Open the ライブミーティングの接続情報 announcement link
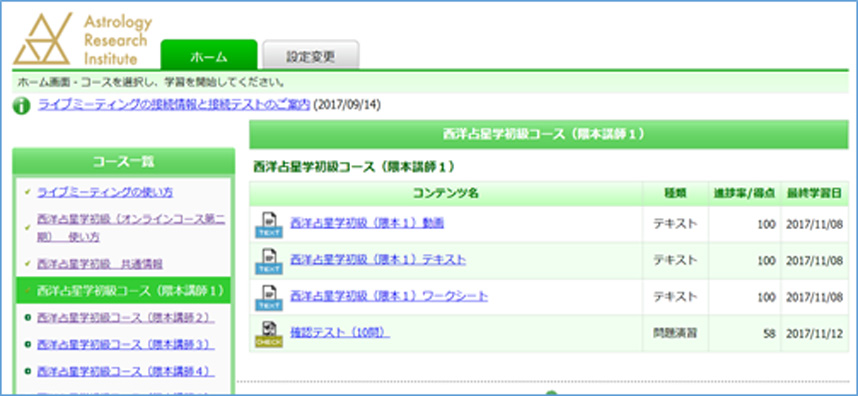858x396 pixels. (174, 104)
